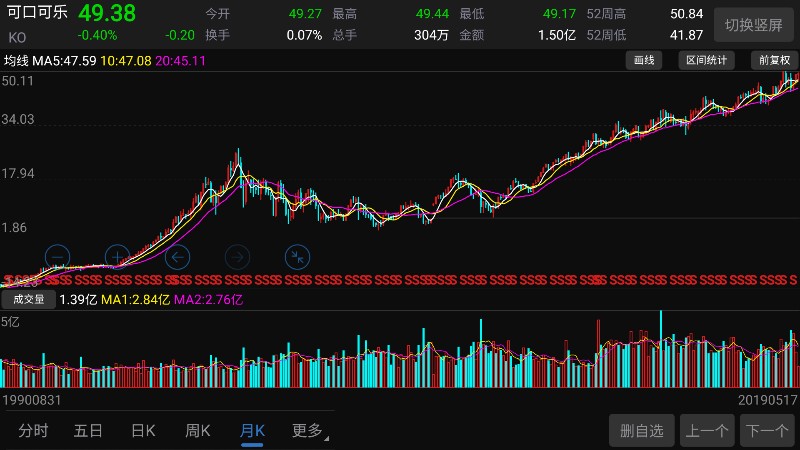Click the 均线 moving average label

pyautogui.click(x=15, y=61)
